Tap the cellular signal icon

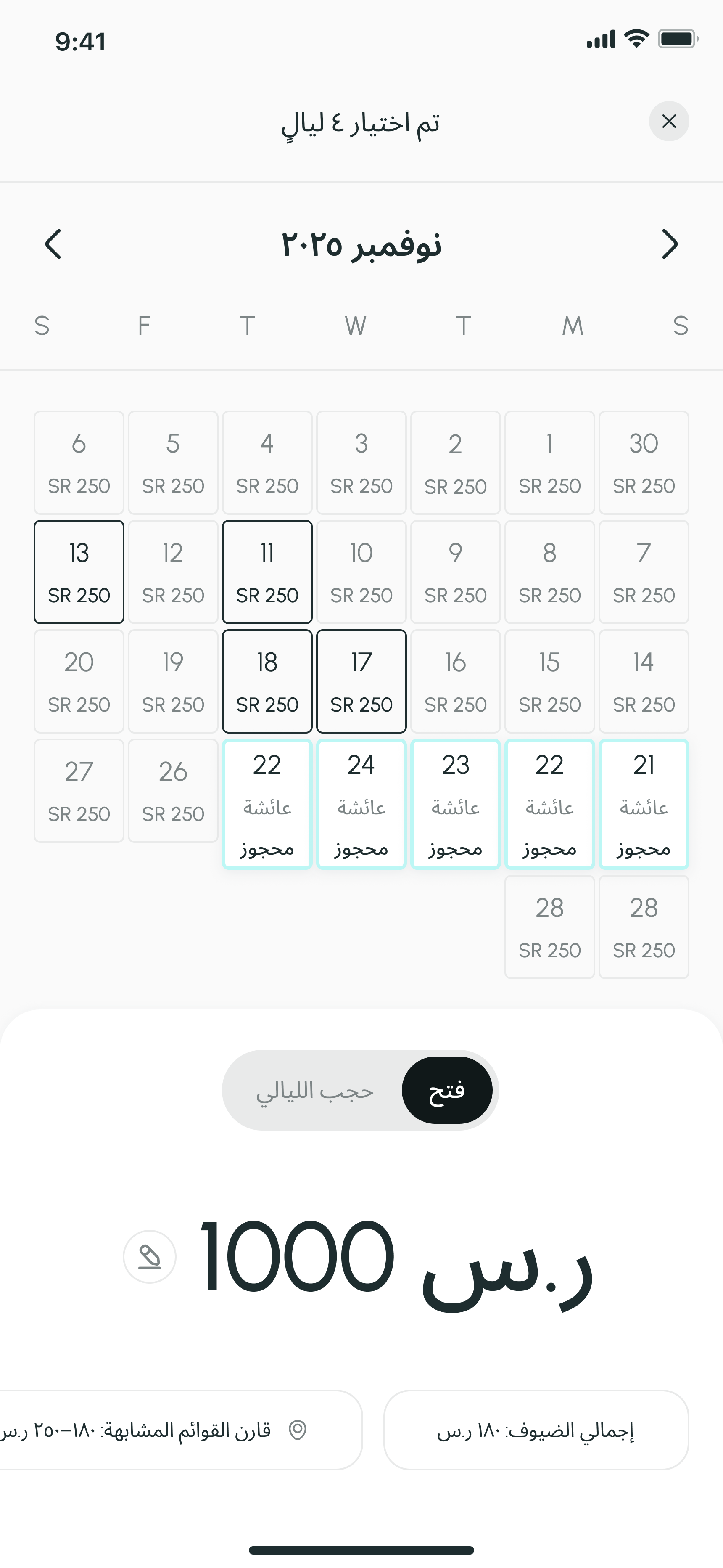coord(601,39)
